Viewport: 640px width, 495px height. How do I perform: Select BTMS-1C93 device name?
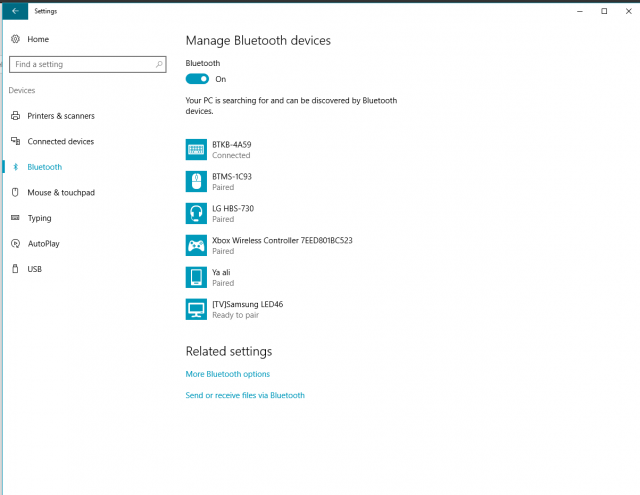(x=232, y=176)
